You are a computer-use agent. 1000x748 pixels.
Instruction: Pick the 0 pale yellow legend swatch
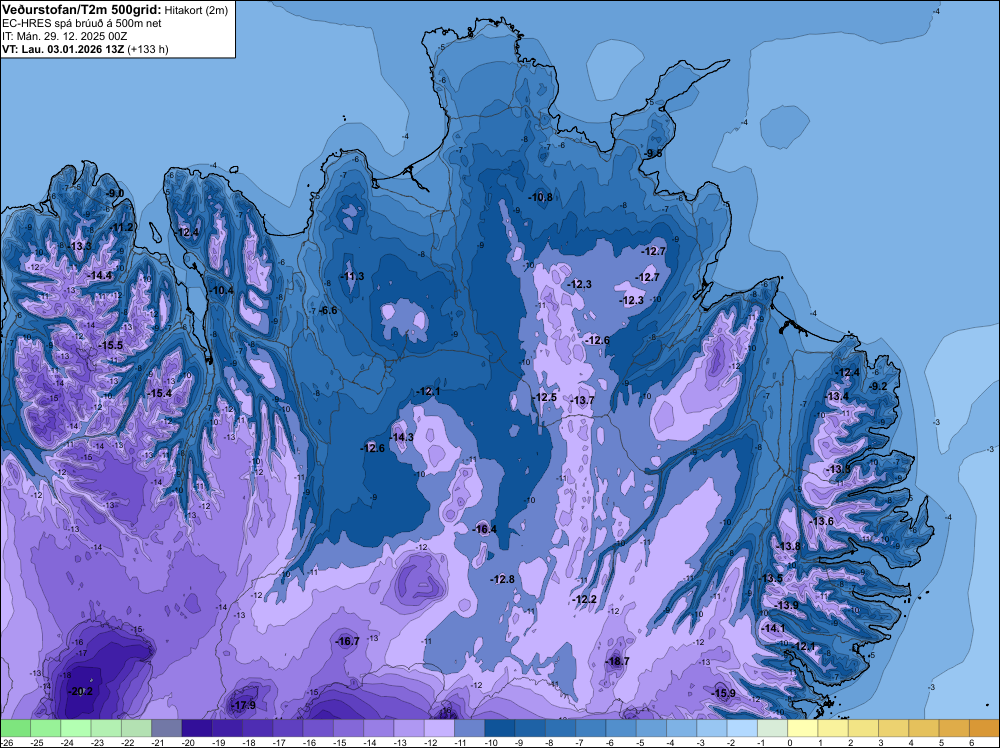pyautogui.click(x=803, y=728)
